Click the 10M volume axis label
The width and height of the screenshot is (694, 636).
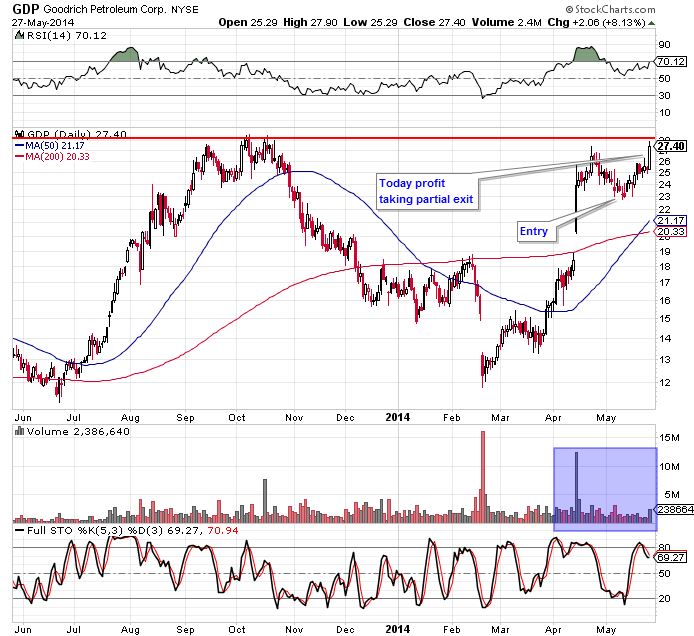coord(669,466)
